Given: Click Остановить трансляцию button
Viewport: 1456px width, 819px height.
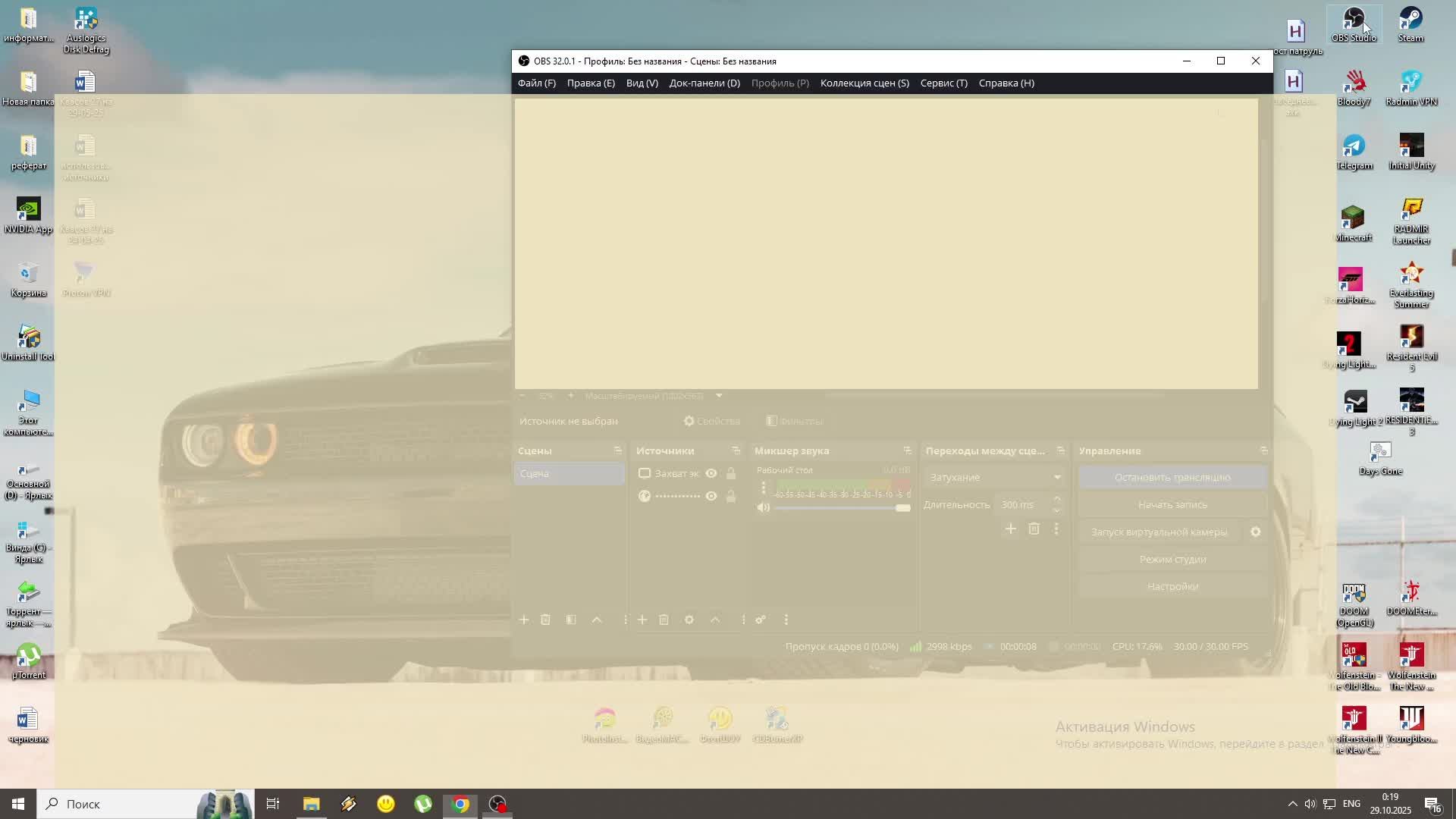Looking at the screenshot, I should (x=1172, y=478).
